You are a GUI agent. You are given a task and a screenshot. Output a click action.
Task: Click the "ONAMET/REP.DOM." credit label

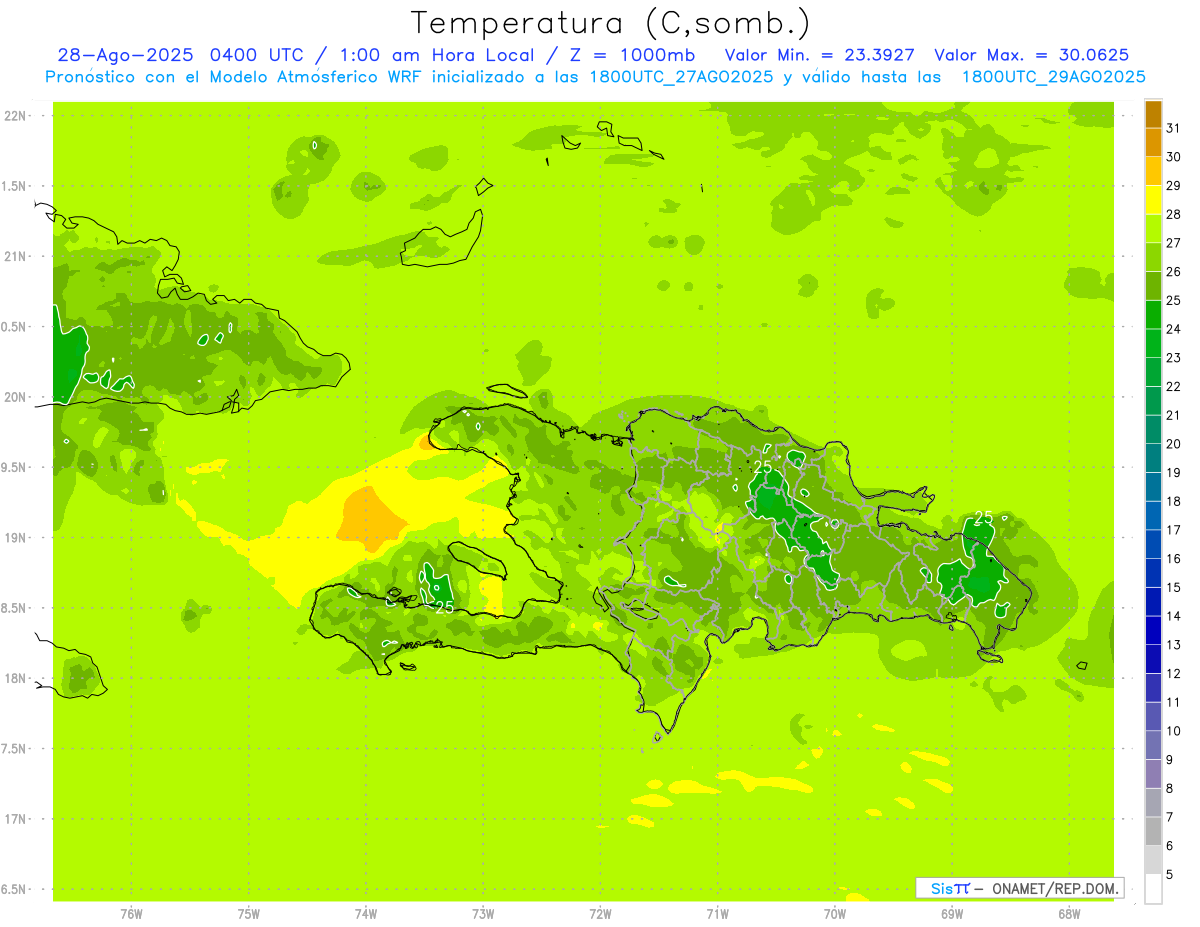coord(1056,888)
